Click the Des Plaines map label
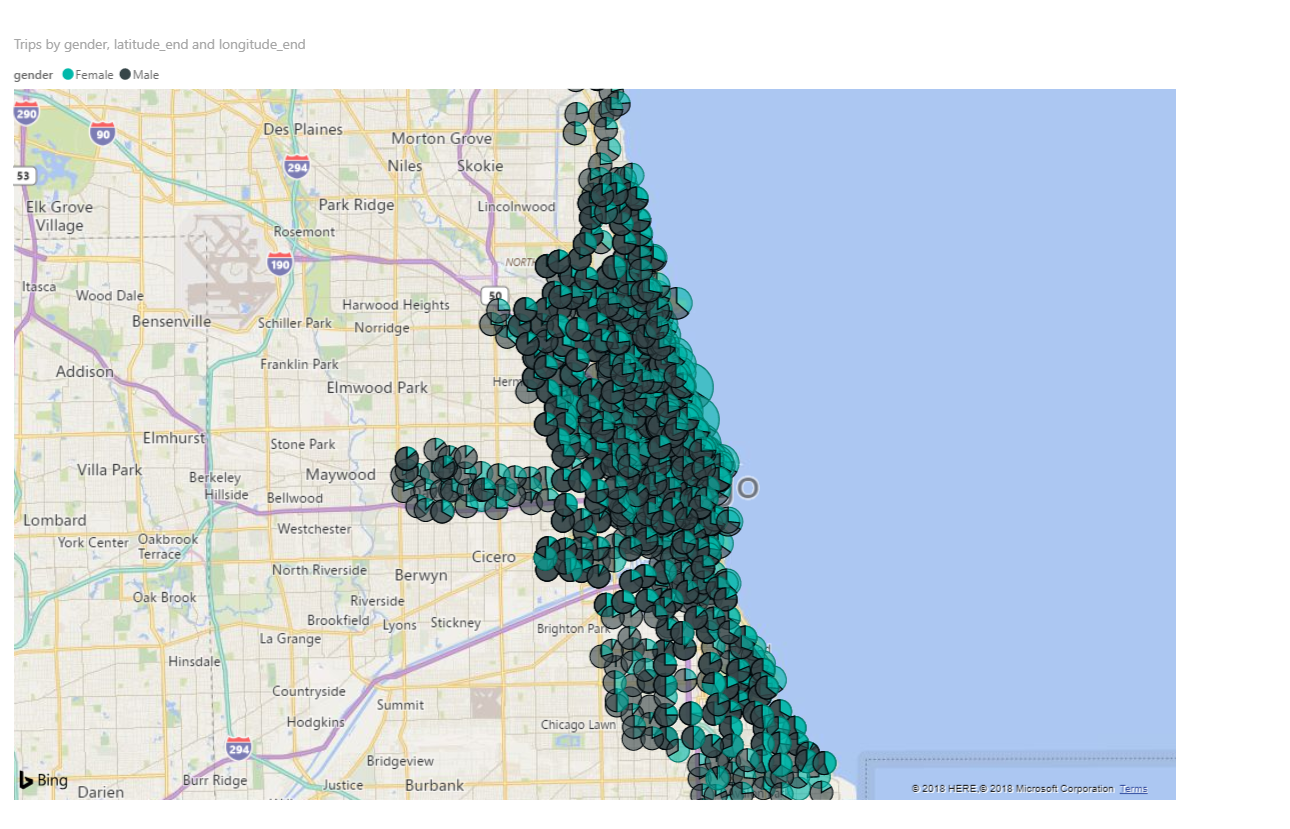The width and height of the screenshot is (1290, 829). (303, 130)
